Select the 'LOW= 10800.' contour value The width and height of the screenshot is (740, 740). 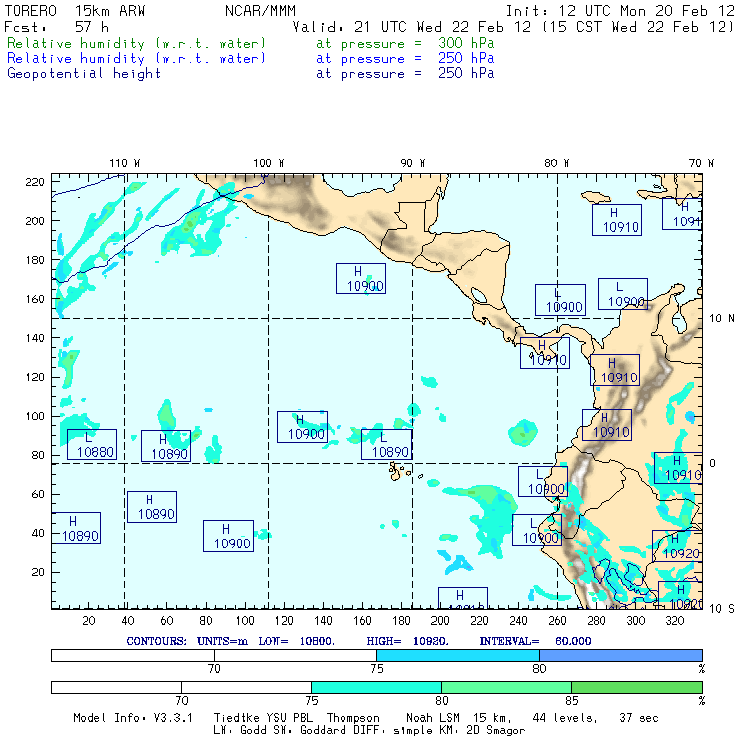296,641
